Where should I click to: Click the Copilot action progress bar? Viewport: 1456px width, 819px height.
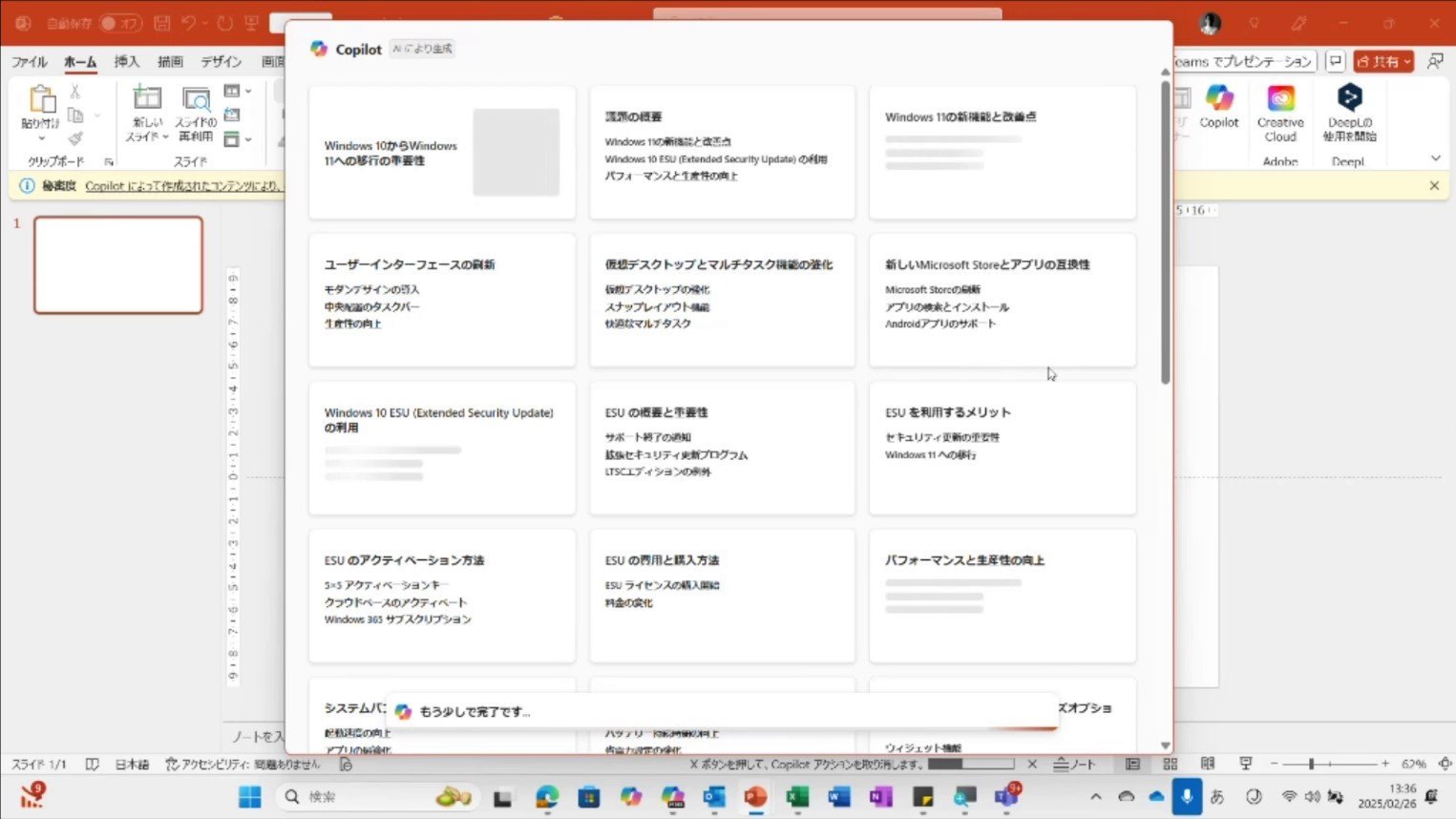(970, 765)
